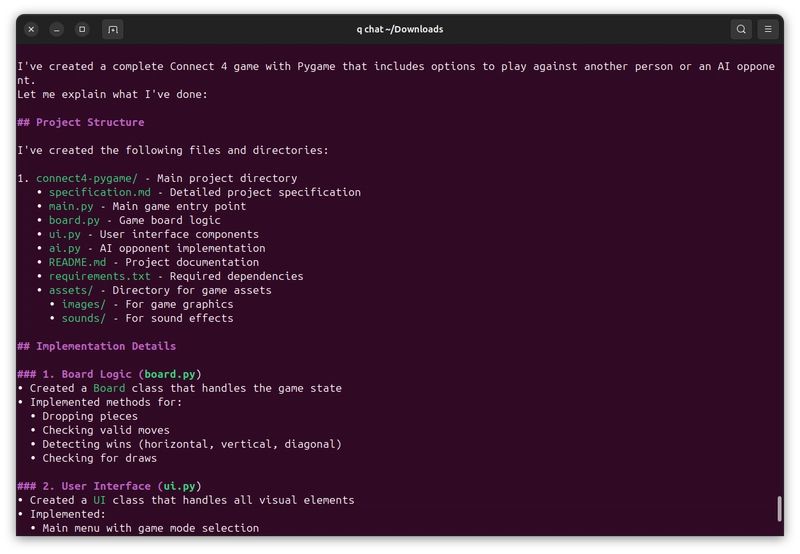Click the 'README.md' filename
Screen dimensions: 800x554
pyautogui.click(x=78, y=262)
